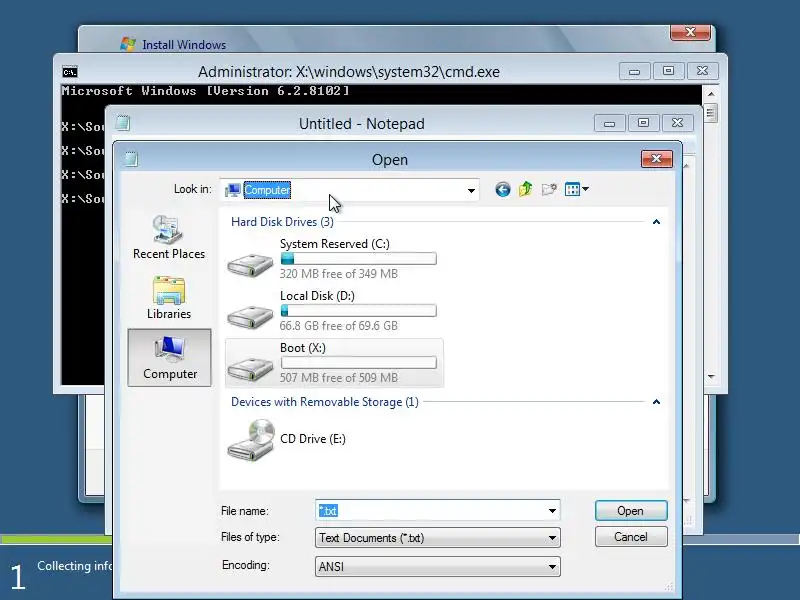Expand the File name dropdown arrow
This screenshot has width=800, height=600.
click(x=552, y=511)
